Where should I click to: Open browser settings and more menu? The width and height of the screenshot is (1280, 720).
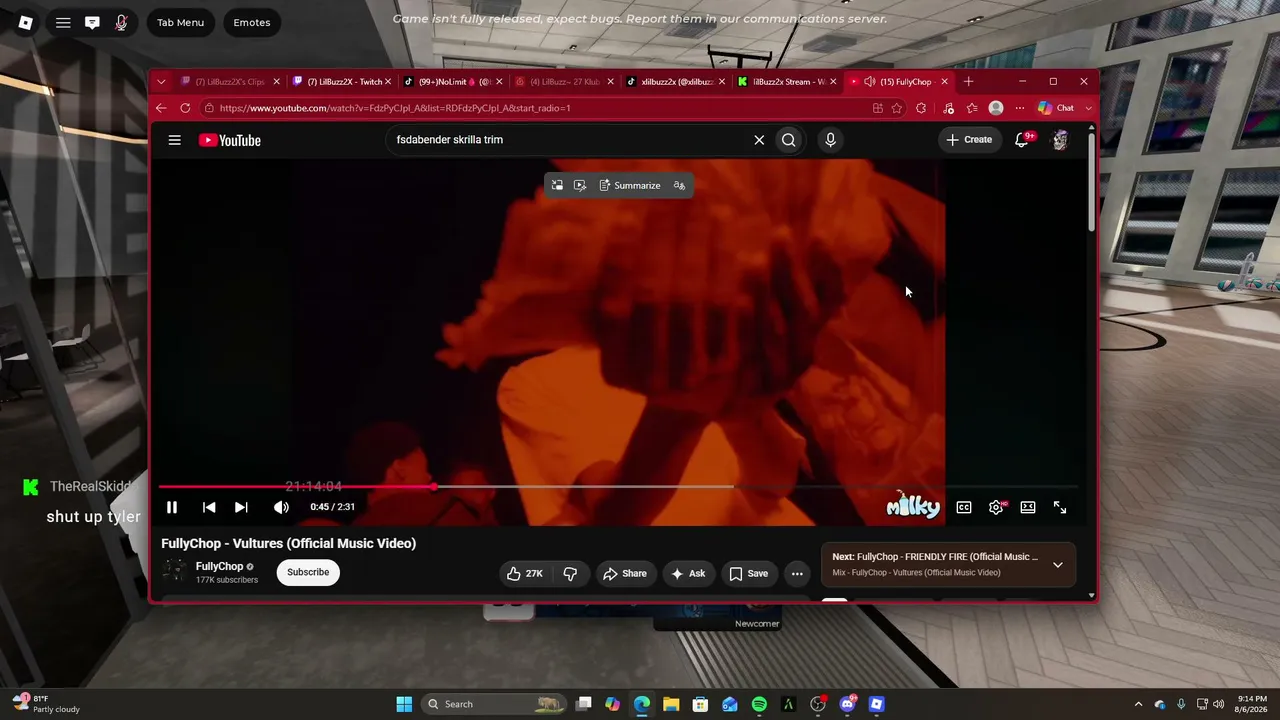(1020, 108)
